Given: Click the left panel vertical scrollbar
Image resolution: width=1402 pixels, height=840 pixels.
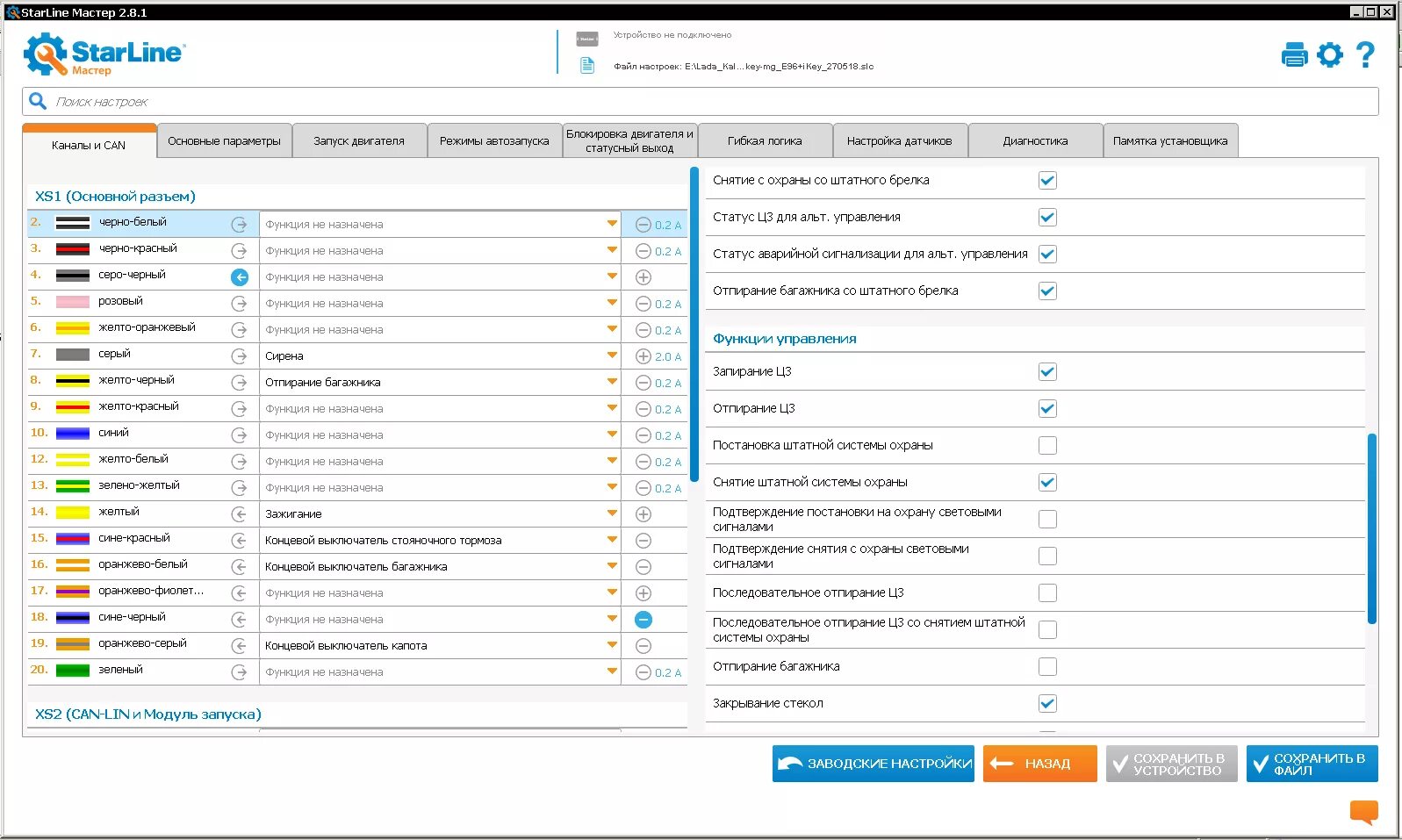Looking at the screenshot, I should (x=694, y=325).
